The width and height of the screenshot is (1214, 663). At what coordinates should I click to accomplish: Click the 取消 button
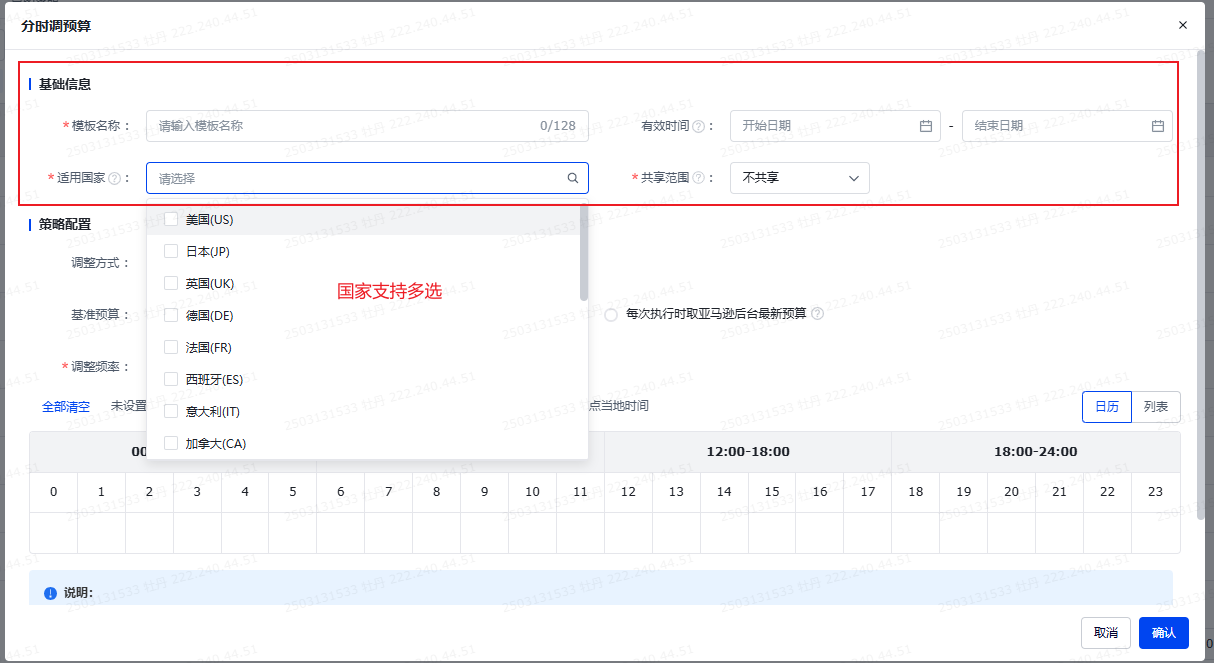(1105, 633)
